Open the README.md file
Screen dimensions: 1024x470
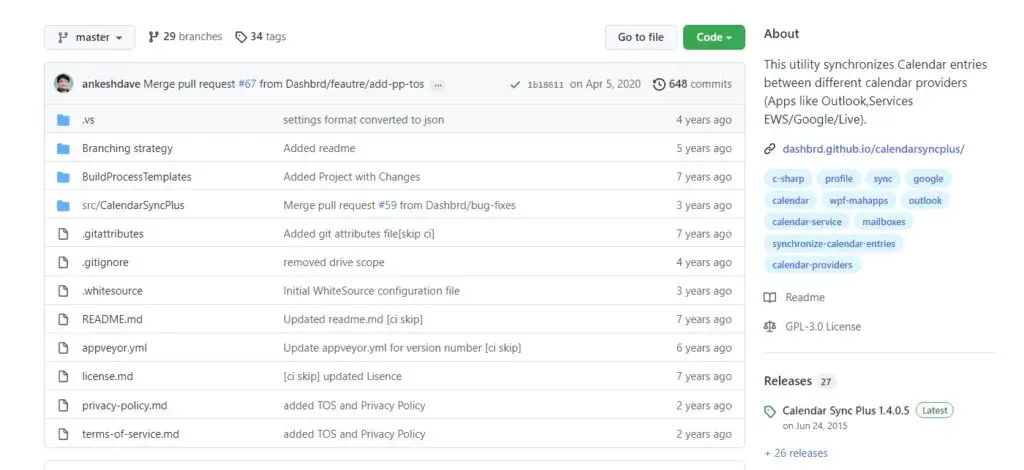112,319
